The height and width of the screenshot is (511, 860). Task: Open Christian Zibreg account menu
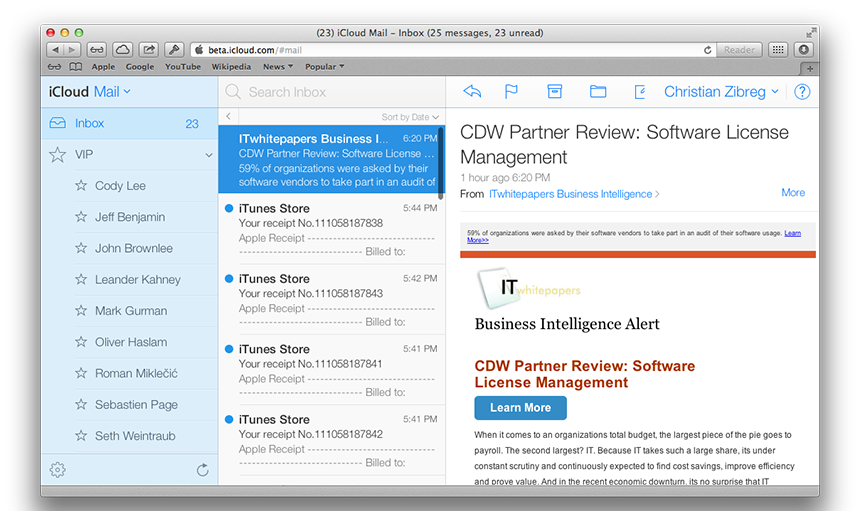coord(721,92)
